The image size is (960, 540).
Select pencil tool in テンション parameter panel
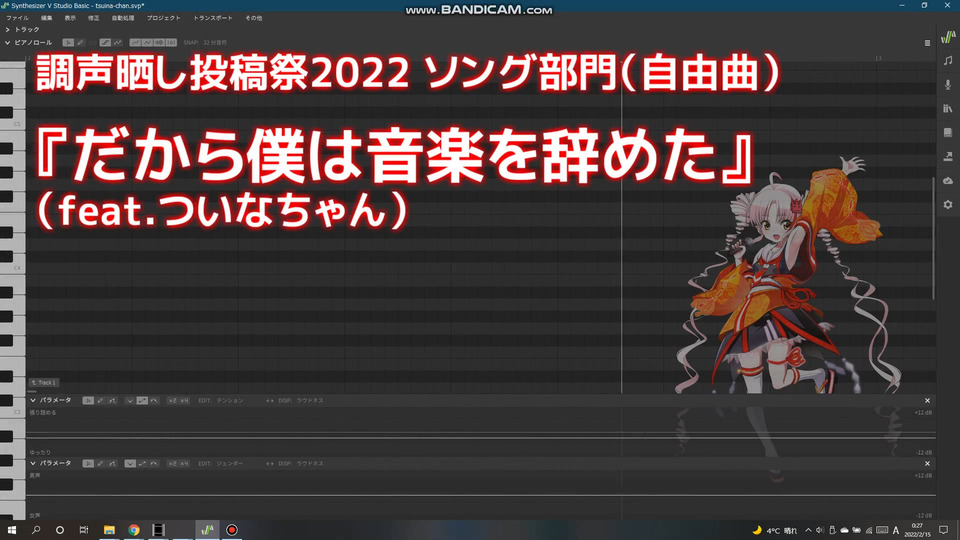point(100,400)
